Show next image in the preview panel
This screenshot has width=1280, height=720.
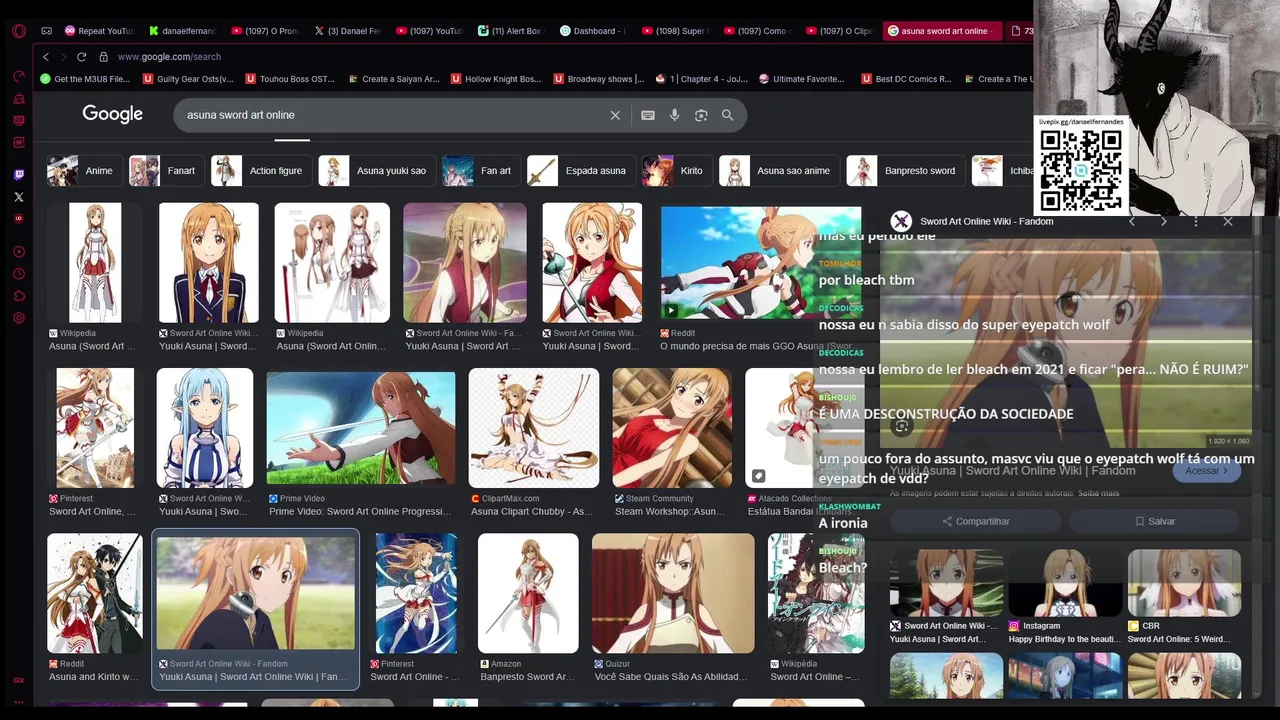click(x=1164, y=221)
